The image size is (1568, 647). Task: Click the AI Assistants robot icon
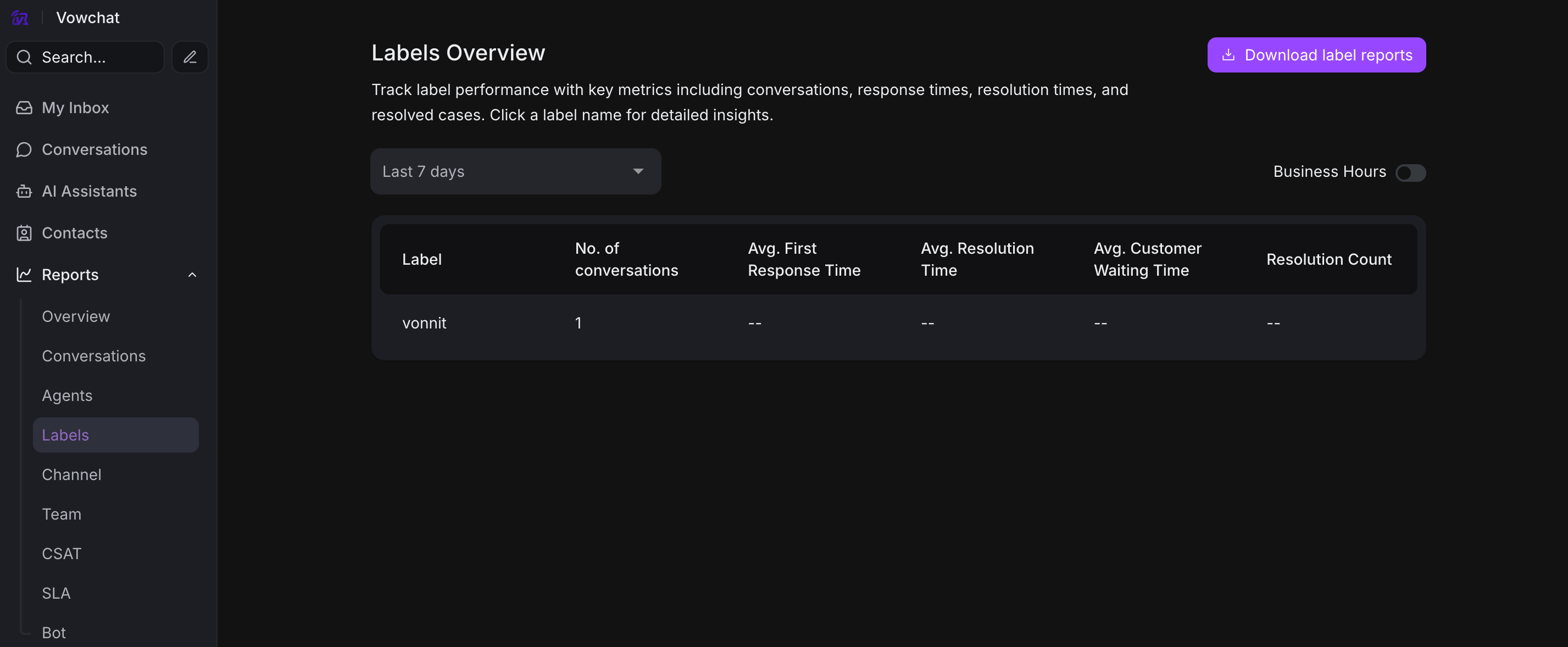[x=24, y=192]
